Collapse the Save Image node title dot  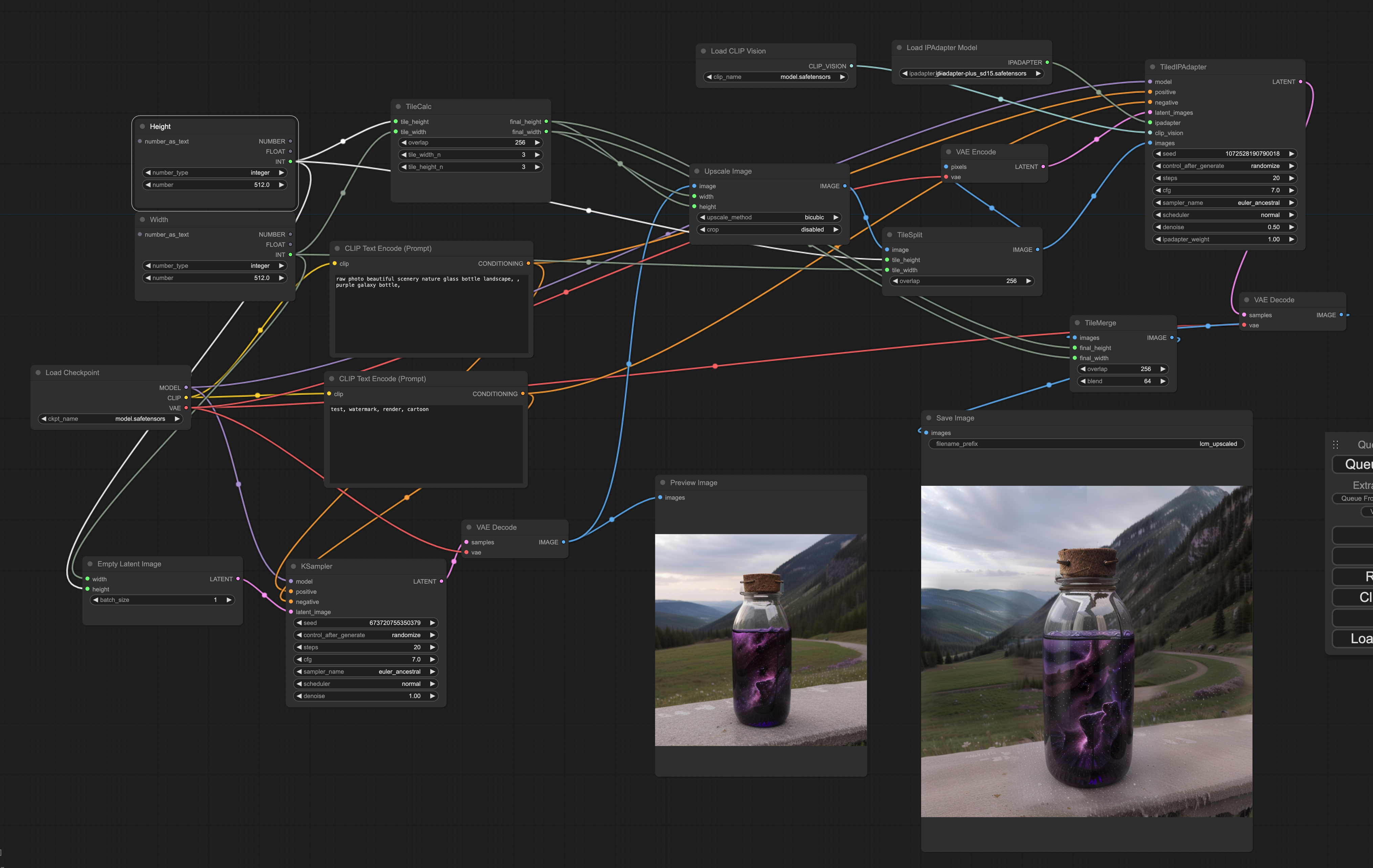coord(929,418)
